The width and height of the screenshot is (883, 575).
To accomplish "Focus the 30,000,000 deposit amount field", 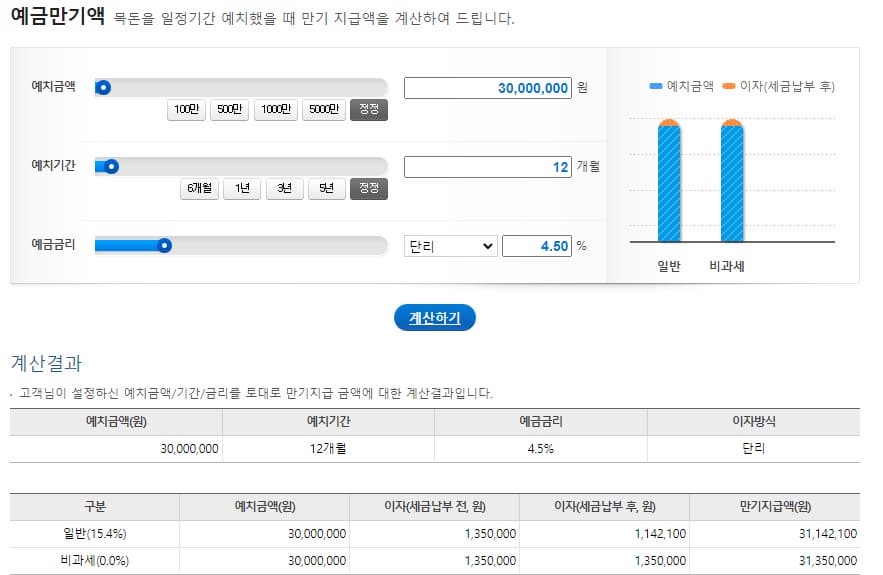I will pos(488,88).
